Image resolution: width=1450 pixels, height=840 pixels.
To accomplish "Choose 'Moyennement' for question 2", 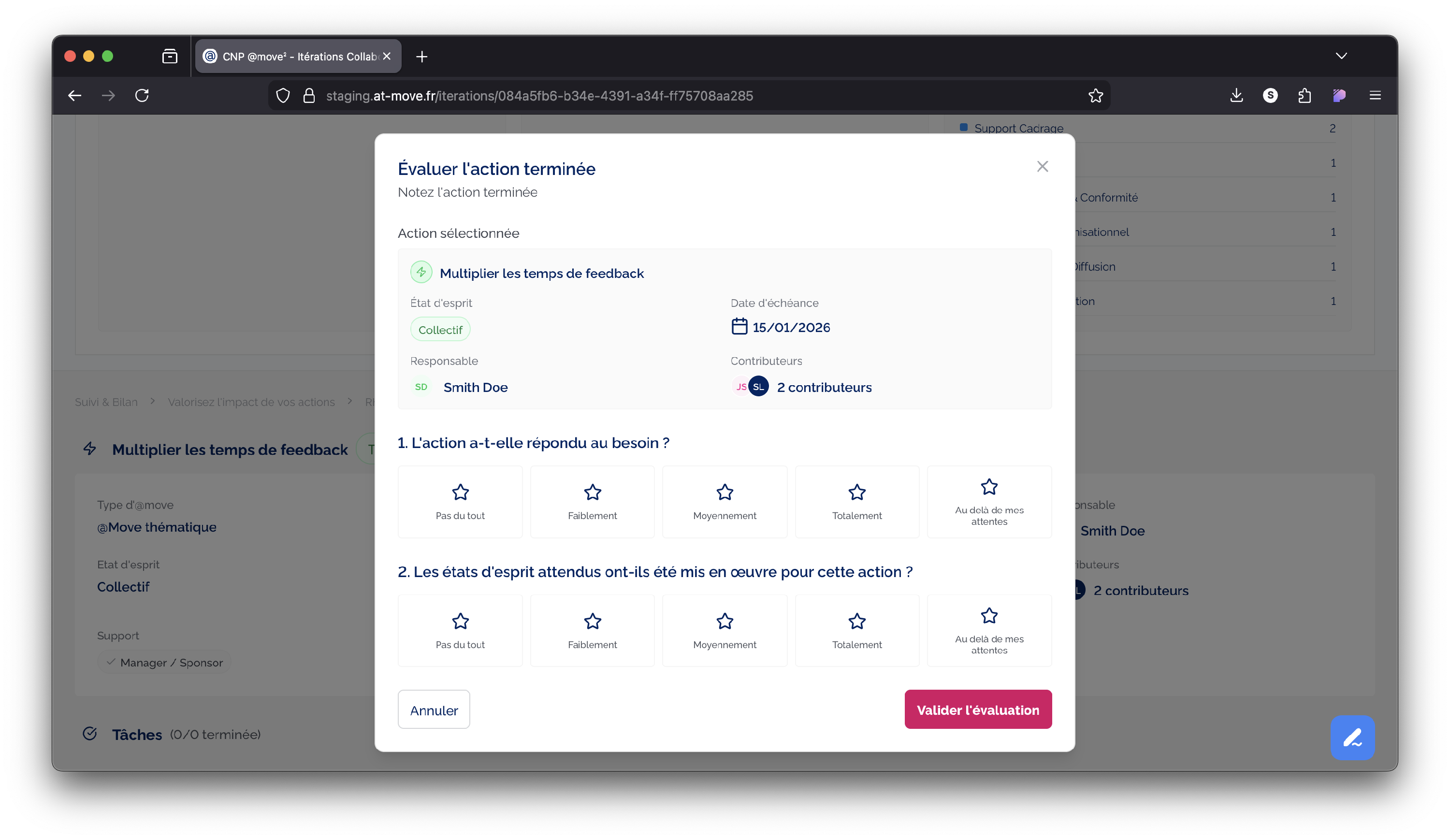I will pos(725,631).
